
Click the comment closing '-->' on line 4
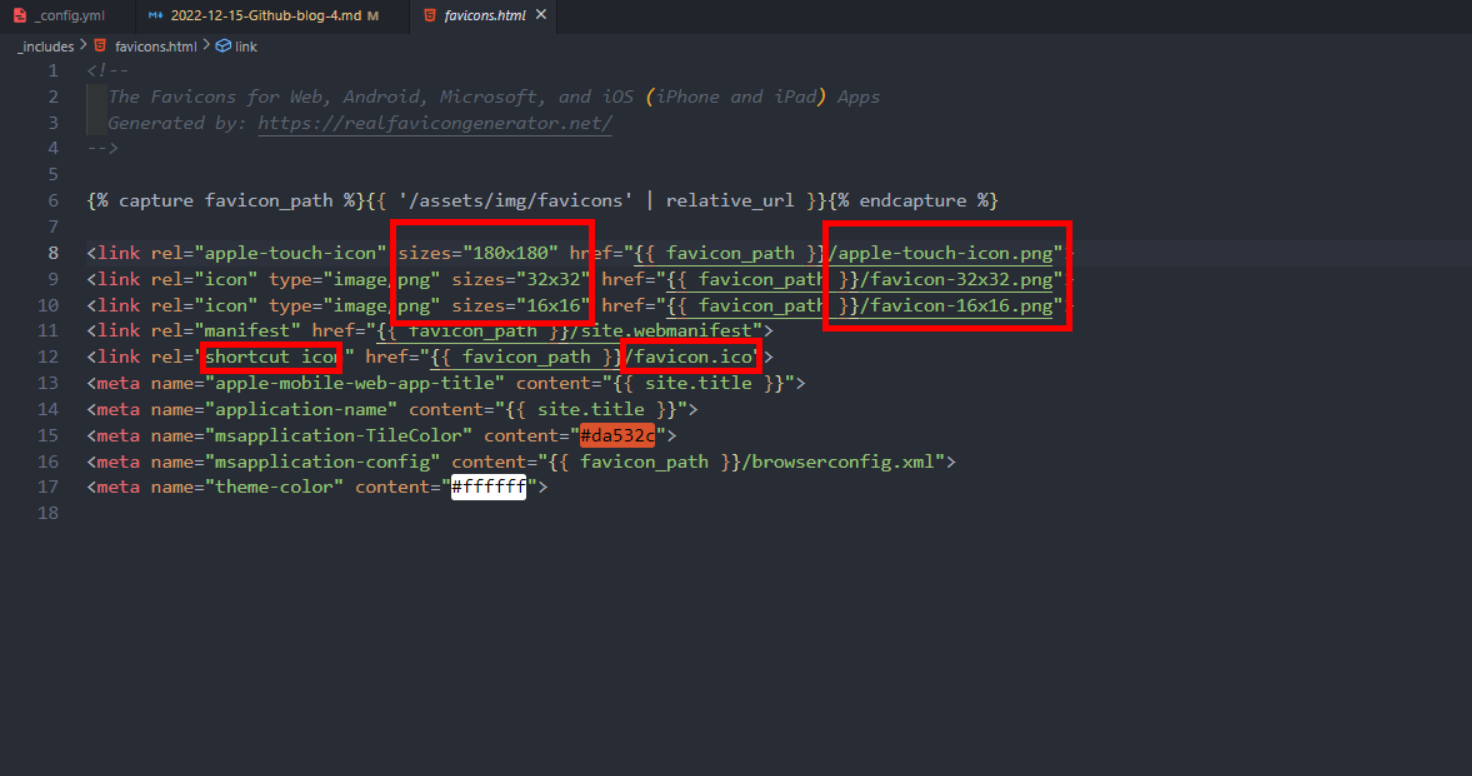click(x=103, y=149)
